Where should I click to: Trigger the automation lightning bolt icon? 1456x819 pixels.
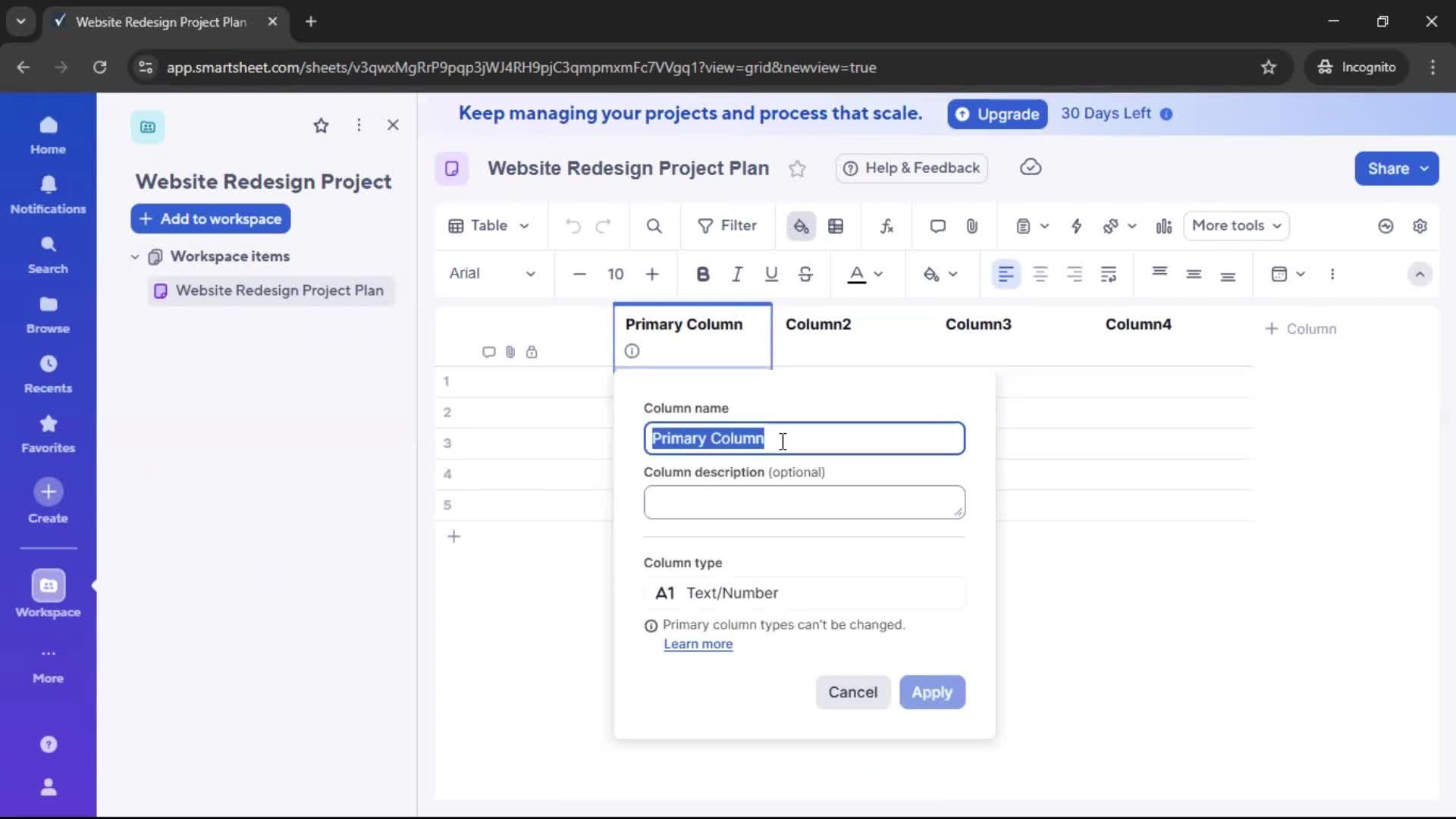pos(1078,226)
